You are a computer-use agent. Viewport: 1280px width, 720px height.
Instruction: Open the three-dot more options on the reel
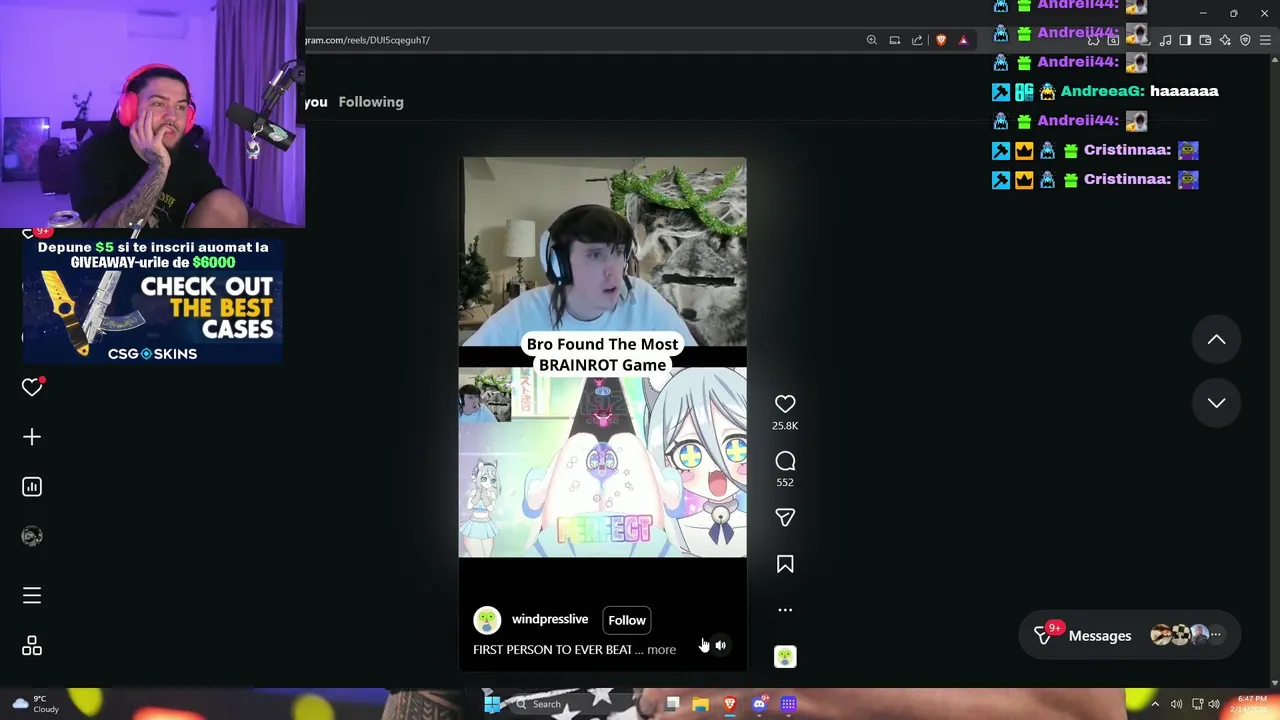(x=785, y=610)
